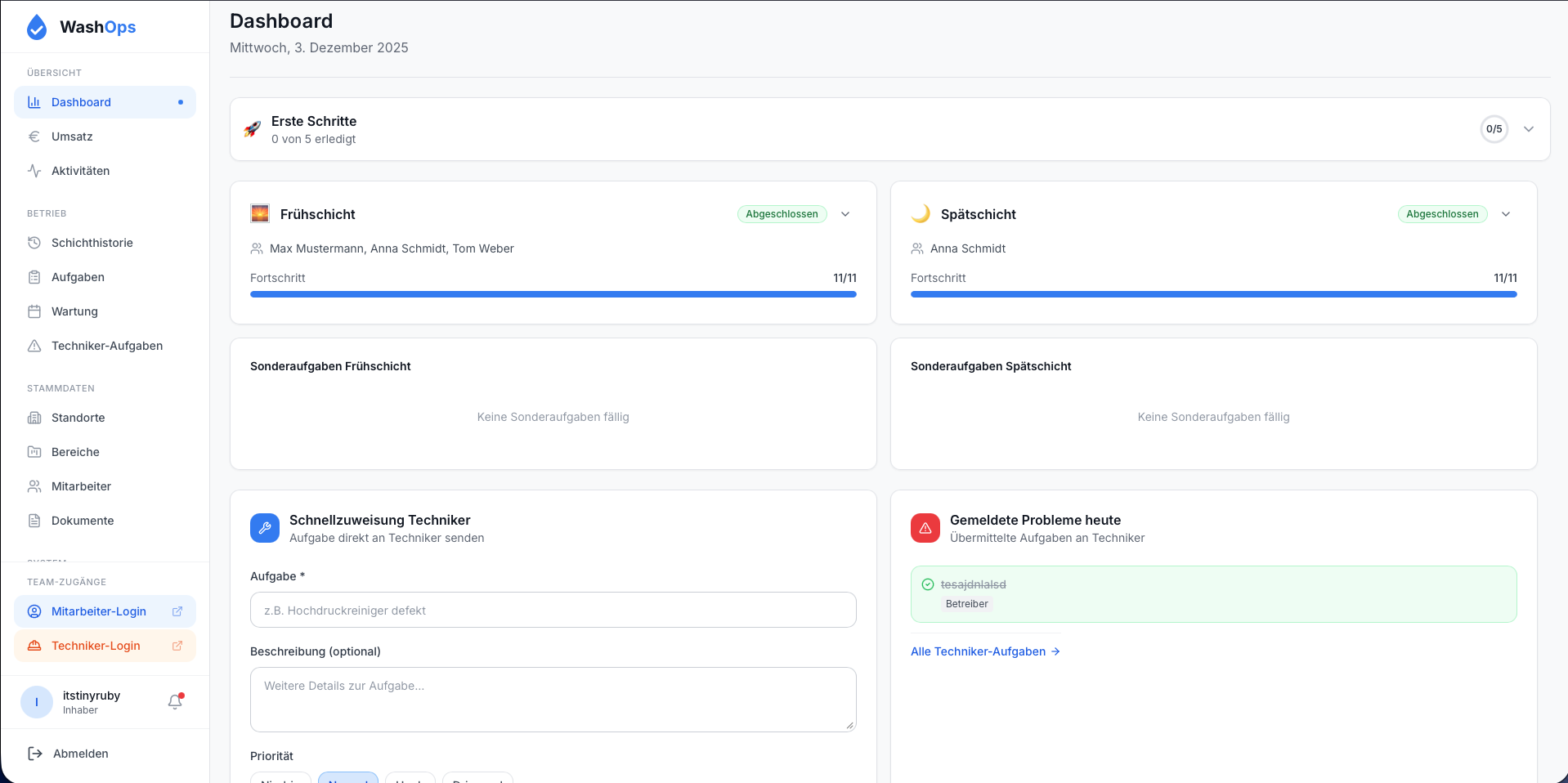
Task: Expand the Spätschicht card chevron
Action: click(x=1506, y=214)
